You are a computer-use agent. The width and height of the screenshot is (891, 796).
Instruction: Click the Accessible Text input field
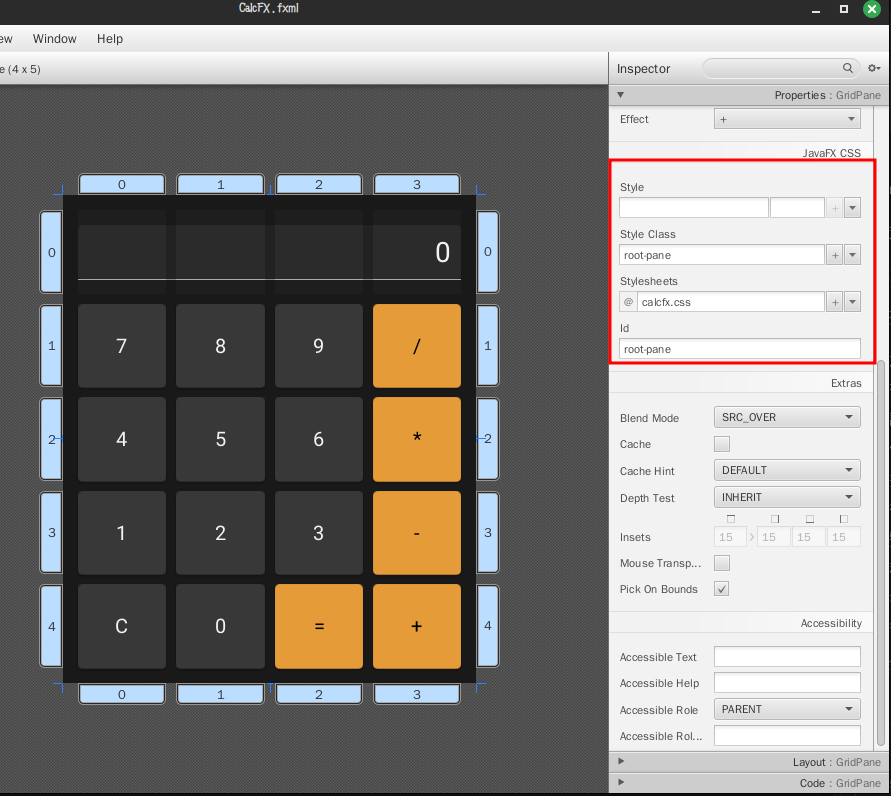pyautogui.click(x=787, y=657)
